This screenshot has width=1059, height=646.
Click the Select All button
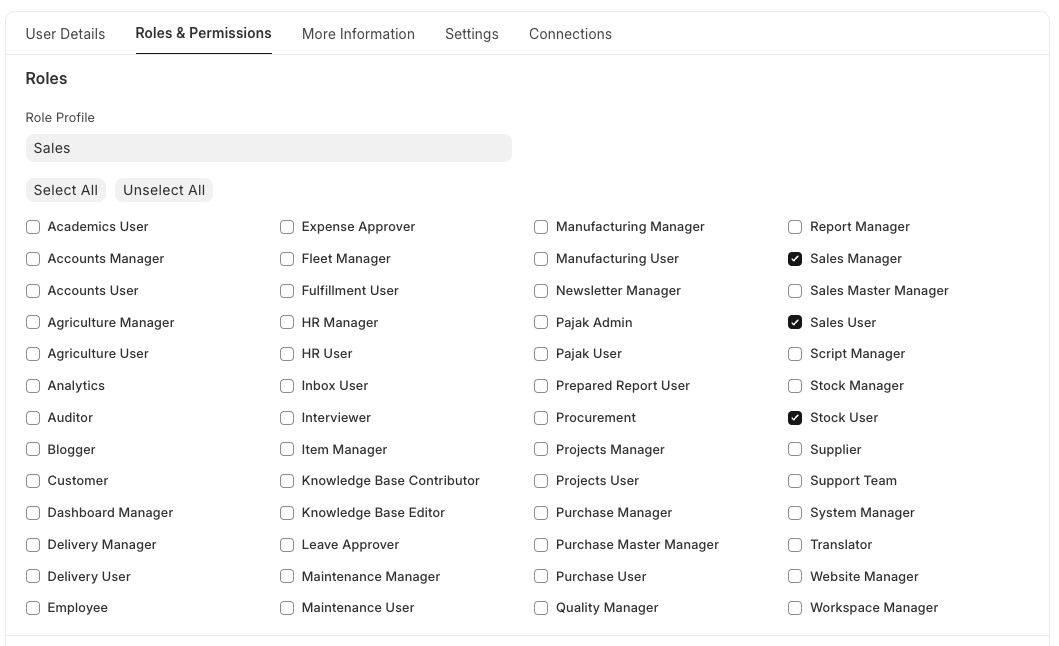[65, 190]
